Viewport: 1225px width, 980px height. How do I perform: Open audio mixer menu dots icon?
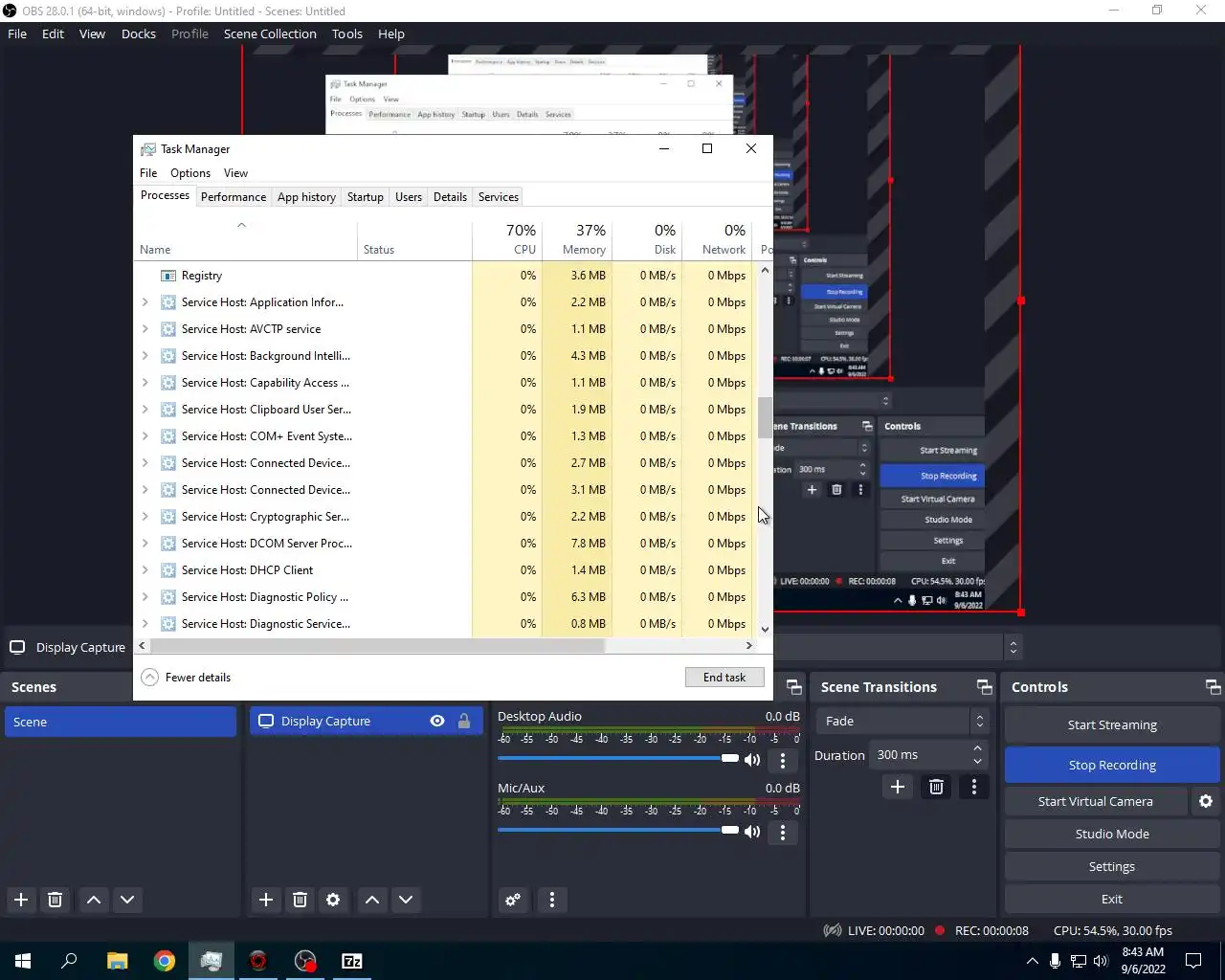552,900
